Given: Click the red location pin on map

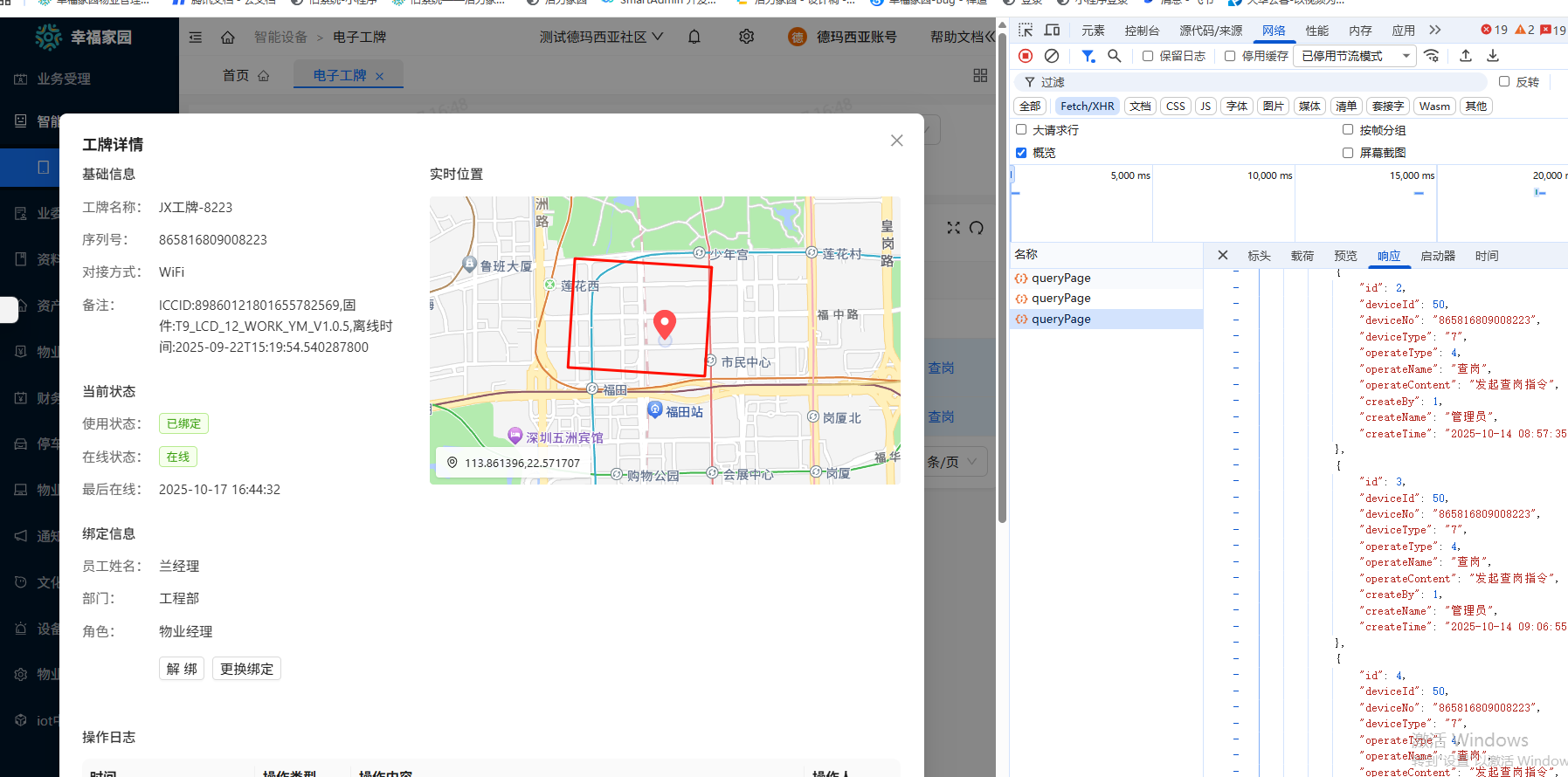Looking at the screenshot, I should 665,323.
